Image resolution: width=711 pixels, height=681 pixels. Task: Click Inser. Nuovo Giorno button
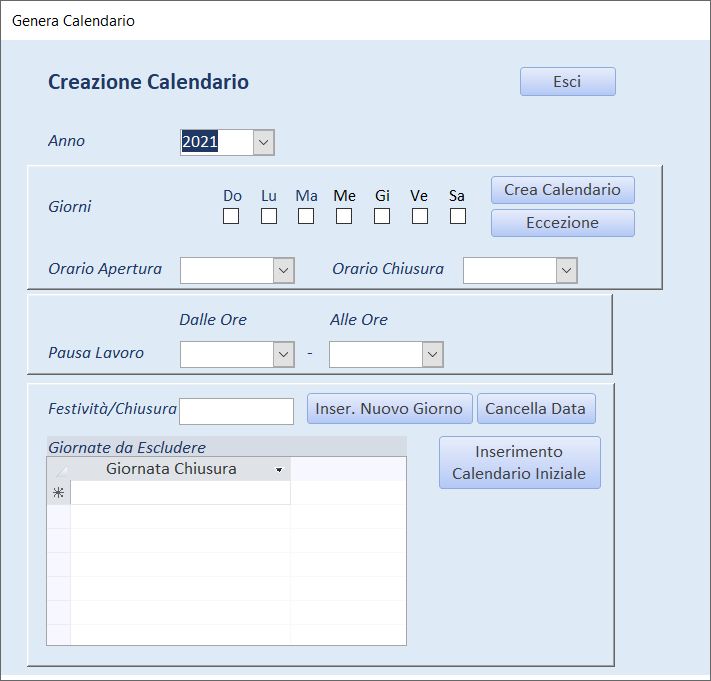[x=390, y=409]
